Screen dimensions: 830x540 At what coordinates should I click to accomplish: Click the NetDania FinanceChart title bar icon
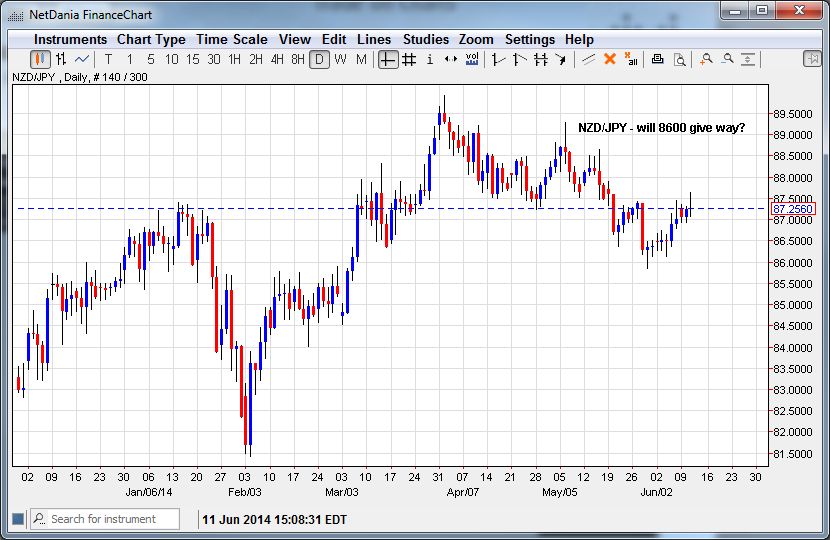[16, 15]
